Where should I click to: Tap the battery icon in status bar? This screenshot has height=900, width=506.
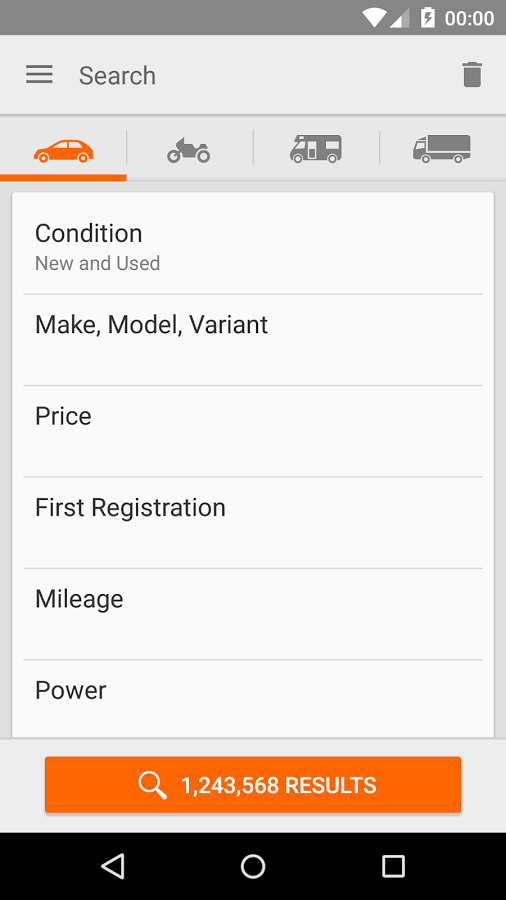click(x=428, y=18)
